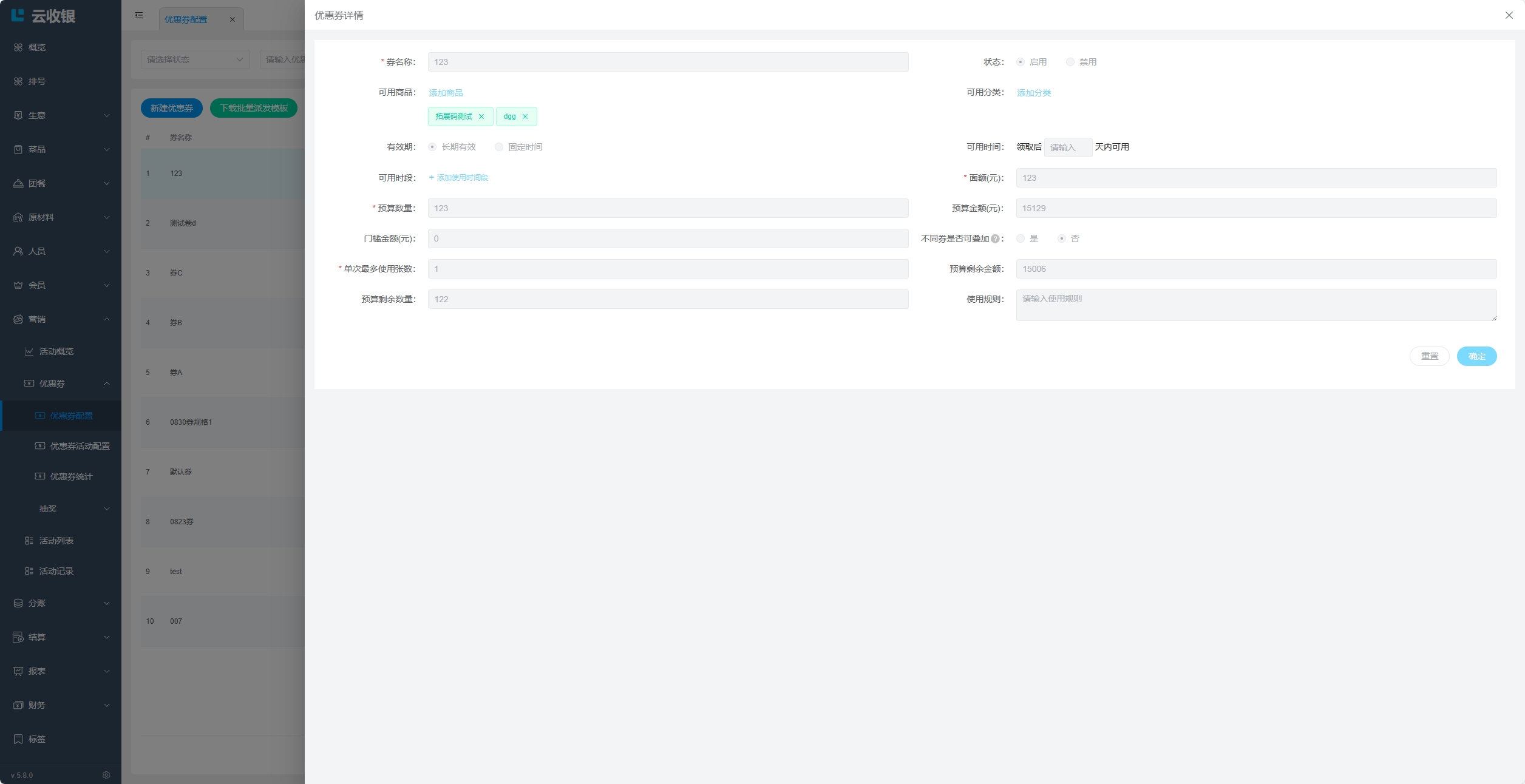Open 优惠券统计 menu item
Image resolution: width=1525 pixels, height=784 pixels.
tap(71, 476)
